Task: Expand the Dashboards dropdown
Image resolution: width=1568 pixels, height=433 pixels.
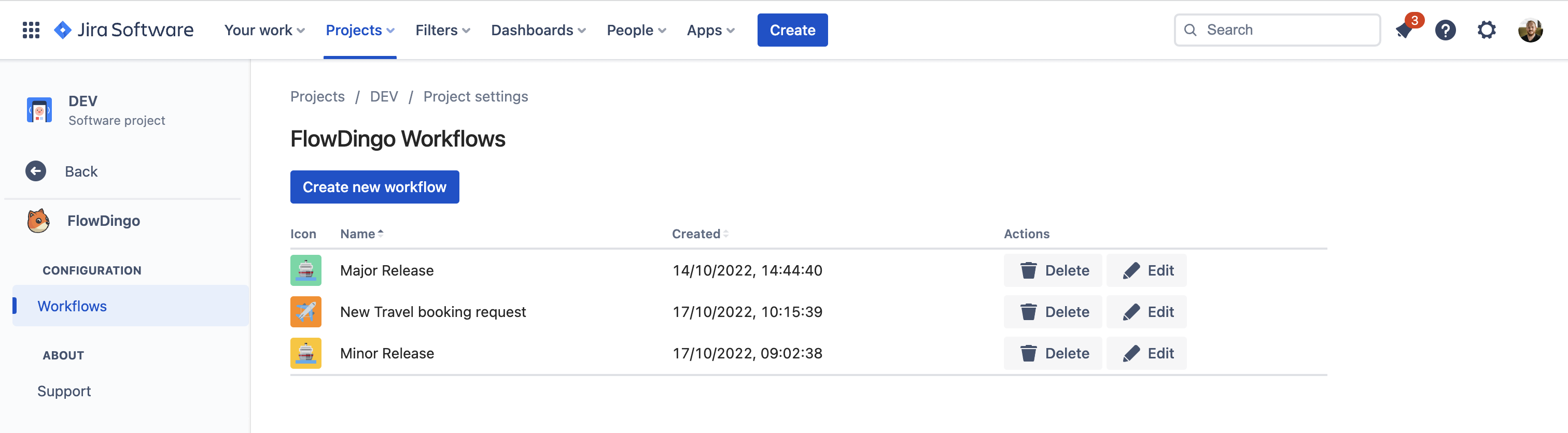Action: click(538, 30)
